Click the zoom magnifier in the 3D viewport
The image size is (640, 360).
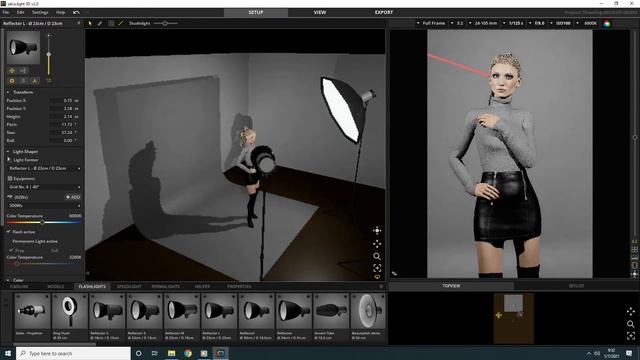click(x=377, y=256)
